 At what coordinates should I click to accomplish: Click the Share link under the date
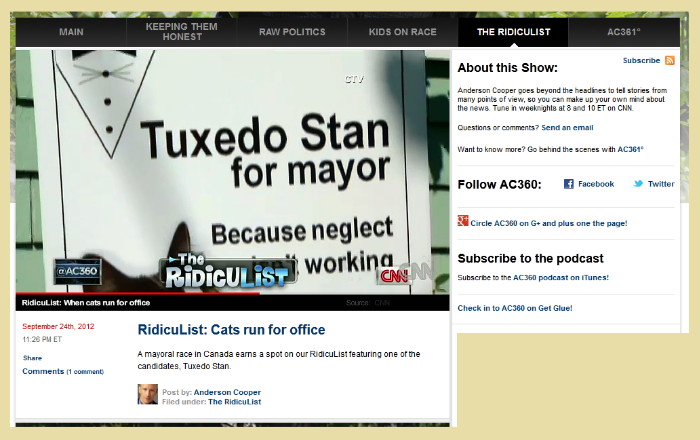[x=32, y=358]
